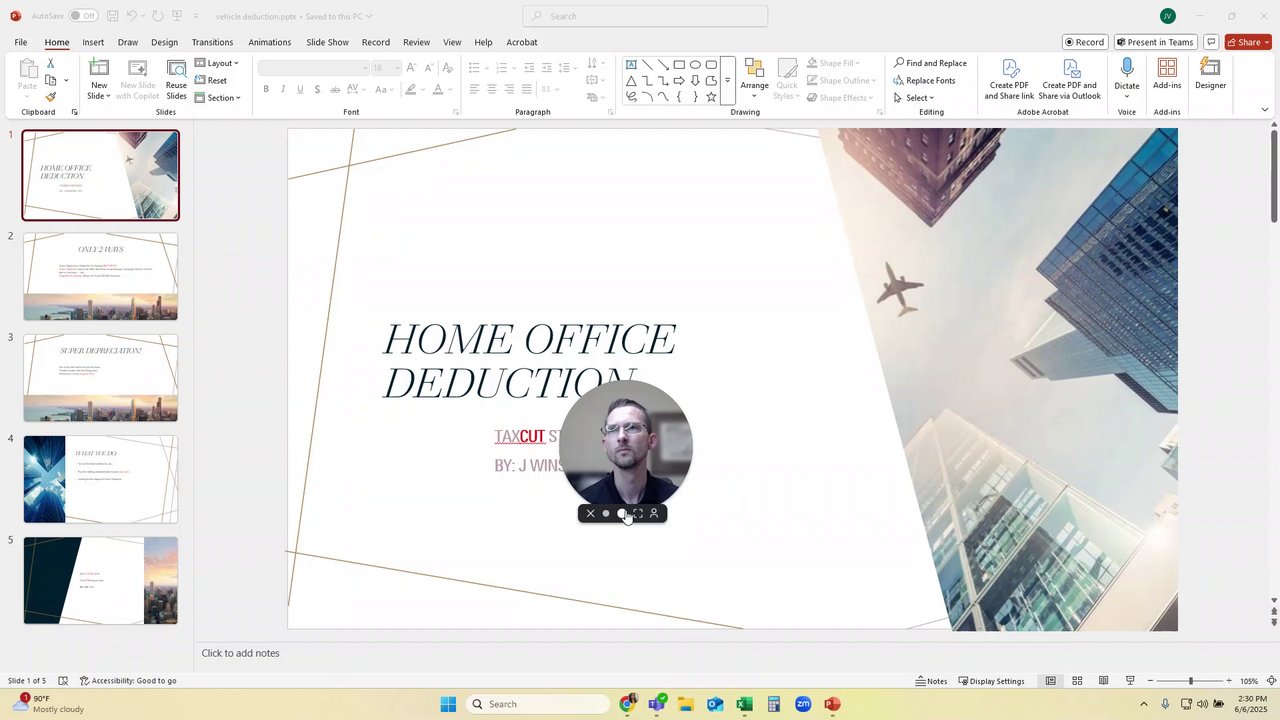Switch to the Insert tab
The height and width of the screenshot is (720, 1280).
click(93, 42)
